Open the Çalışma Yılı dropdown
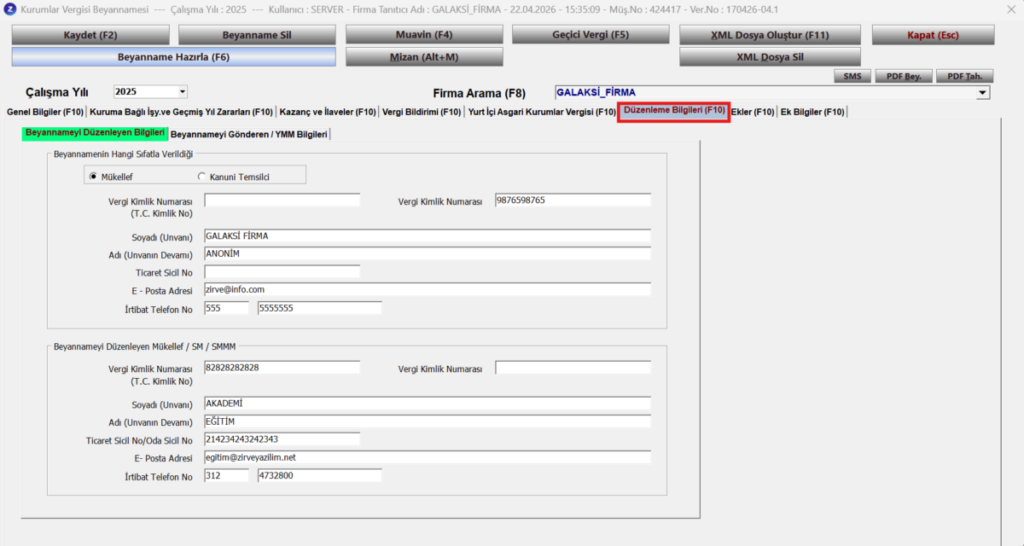The height and width of the screenshot is (546, 1024). pyautogui.click(x=182, y=92)
